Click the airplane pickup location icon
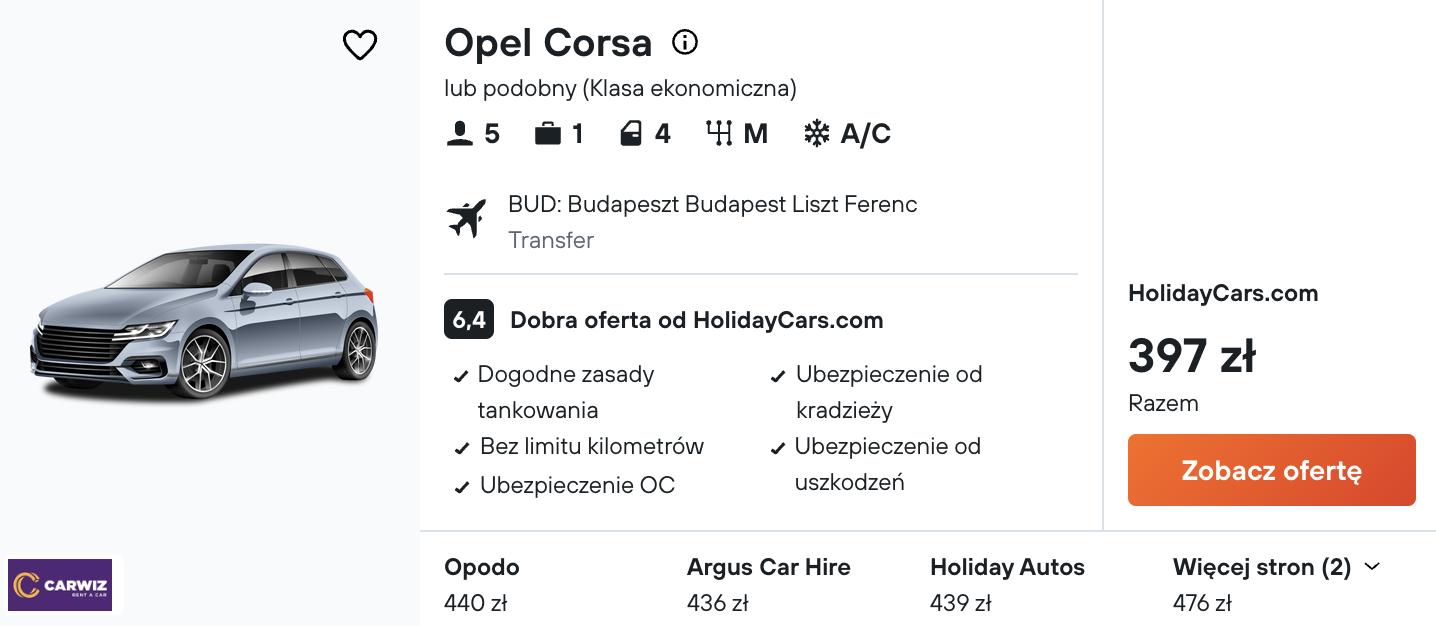The height and width of the screenshot is (626, 1436). (x=466, y=219)
